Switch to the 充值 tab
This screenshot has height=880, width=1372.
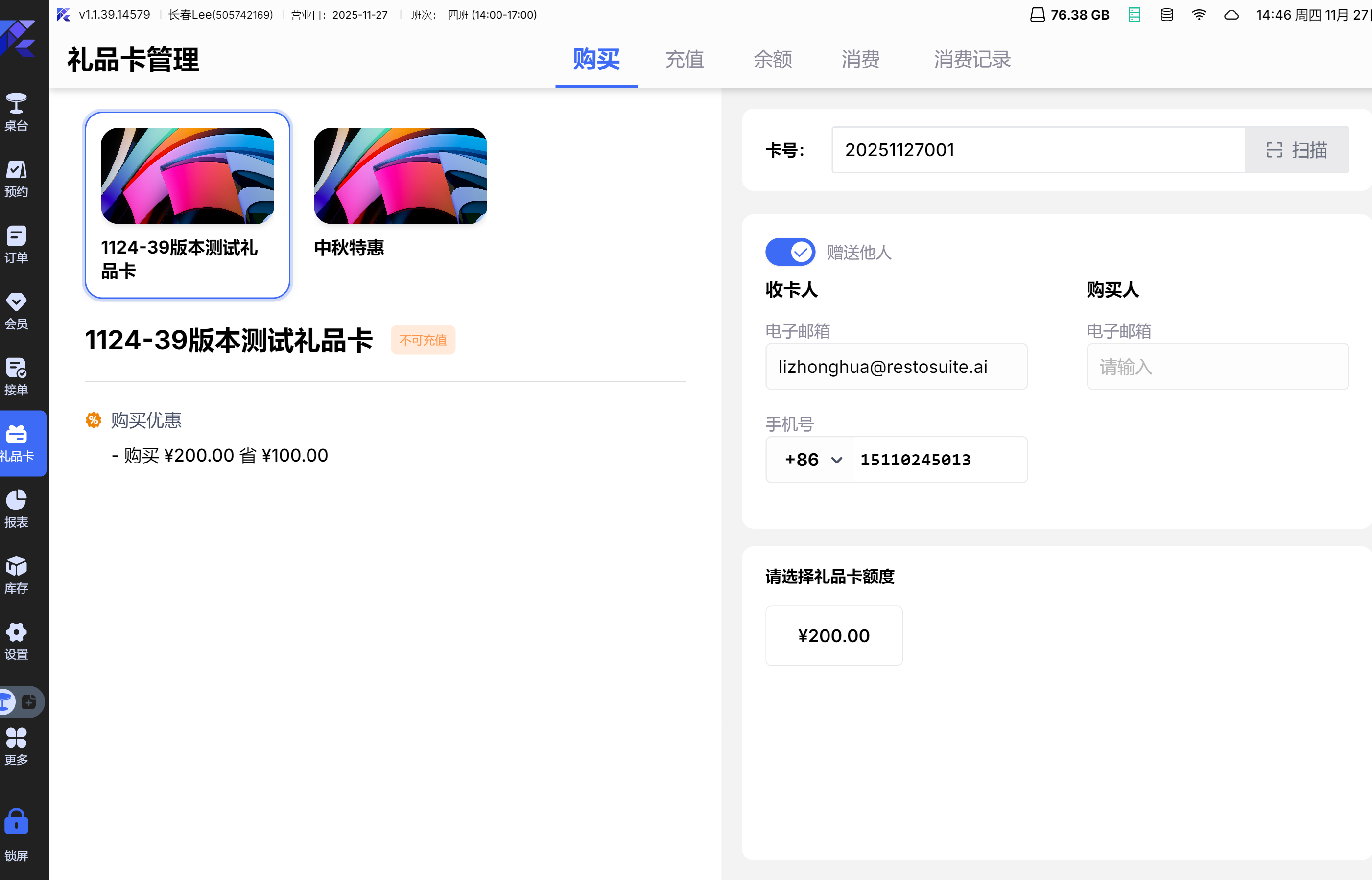coord(684,59)
